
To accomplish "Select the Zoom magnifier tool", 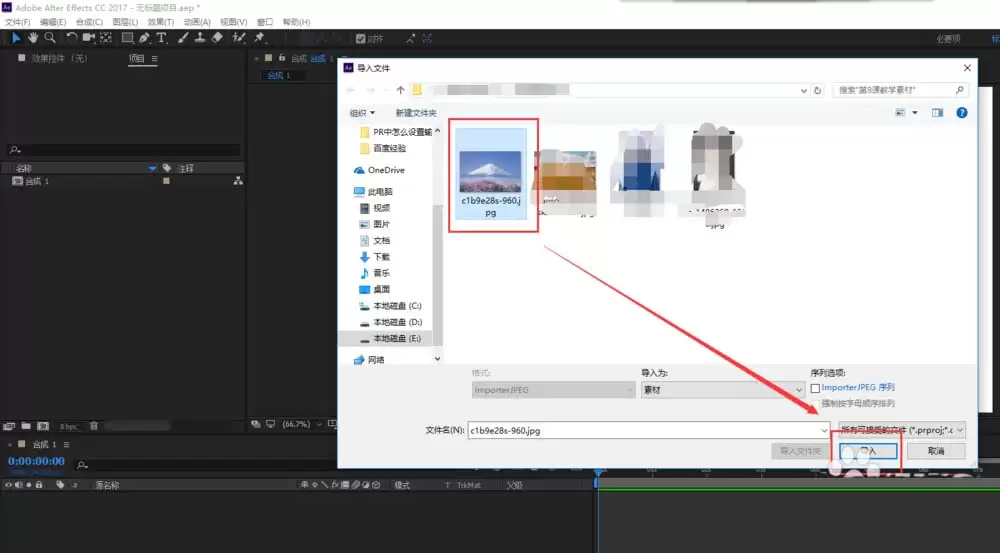I will click(x=50, y=38).
